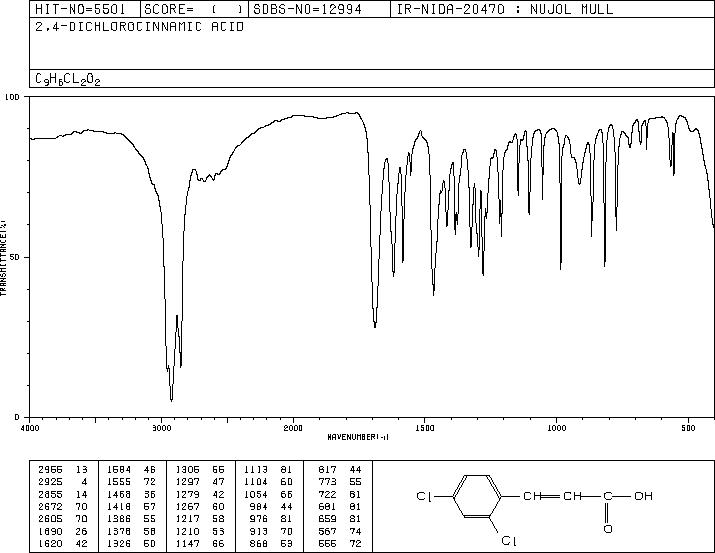Click the compound name 2,4-DICHLOROCINNAMIC ACID
Viewport: 715px width, 553px height.
click(x=140, y=27)
